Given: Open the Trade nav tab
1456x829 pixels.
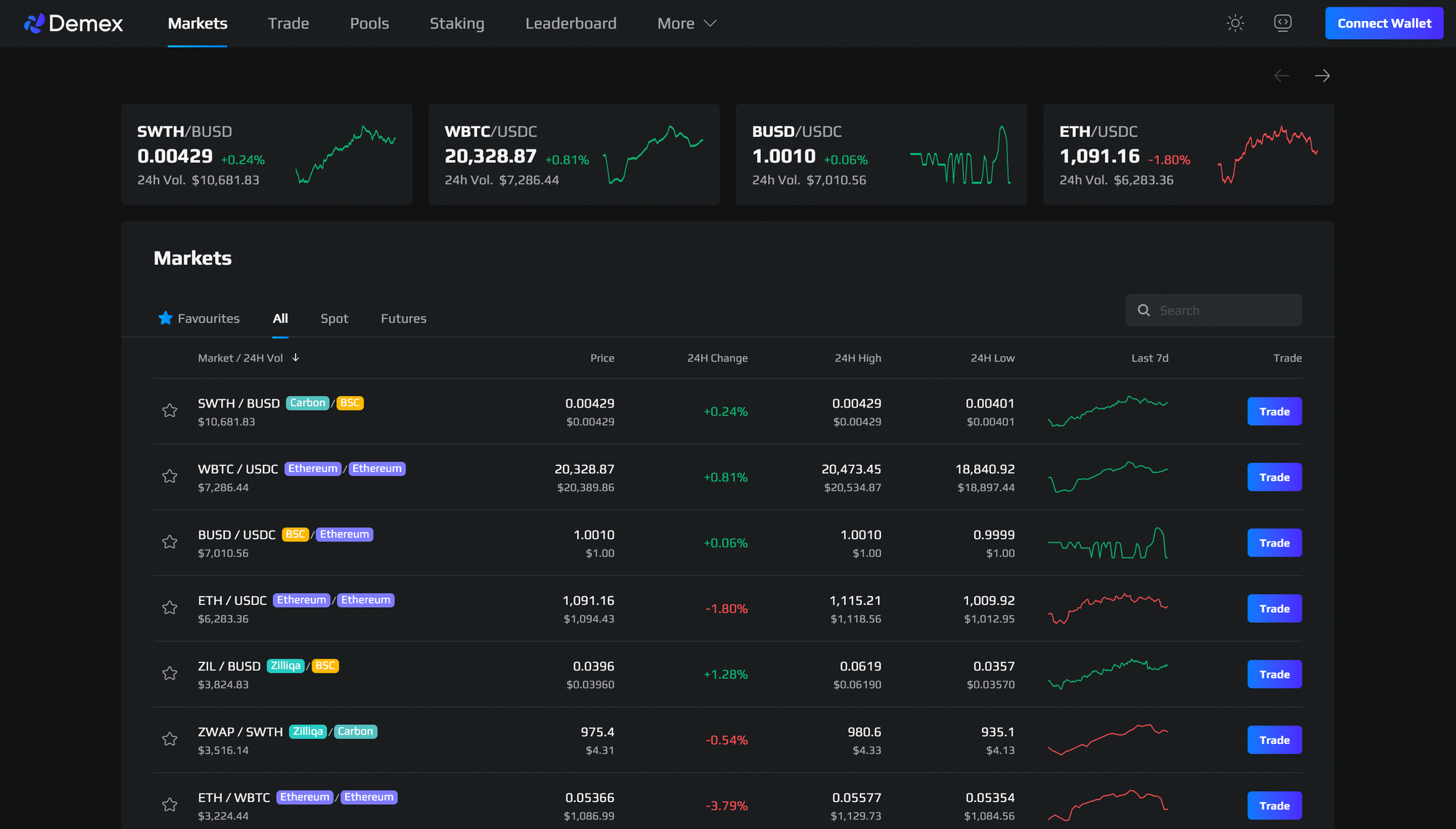Looking at the screenshot, I should 288,23.
